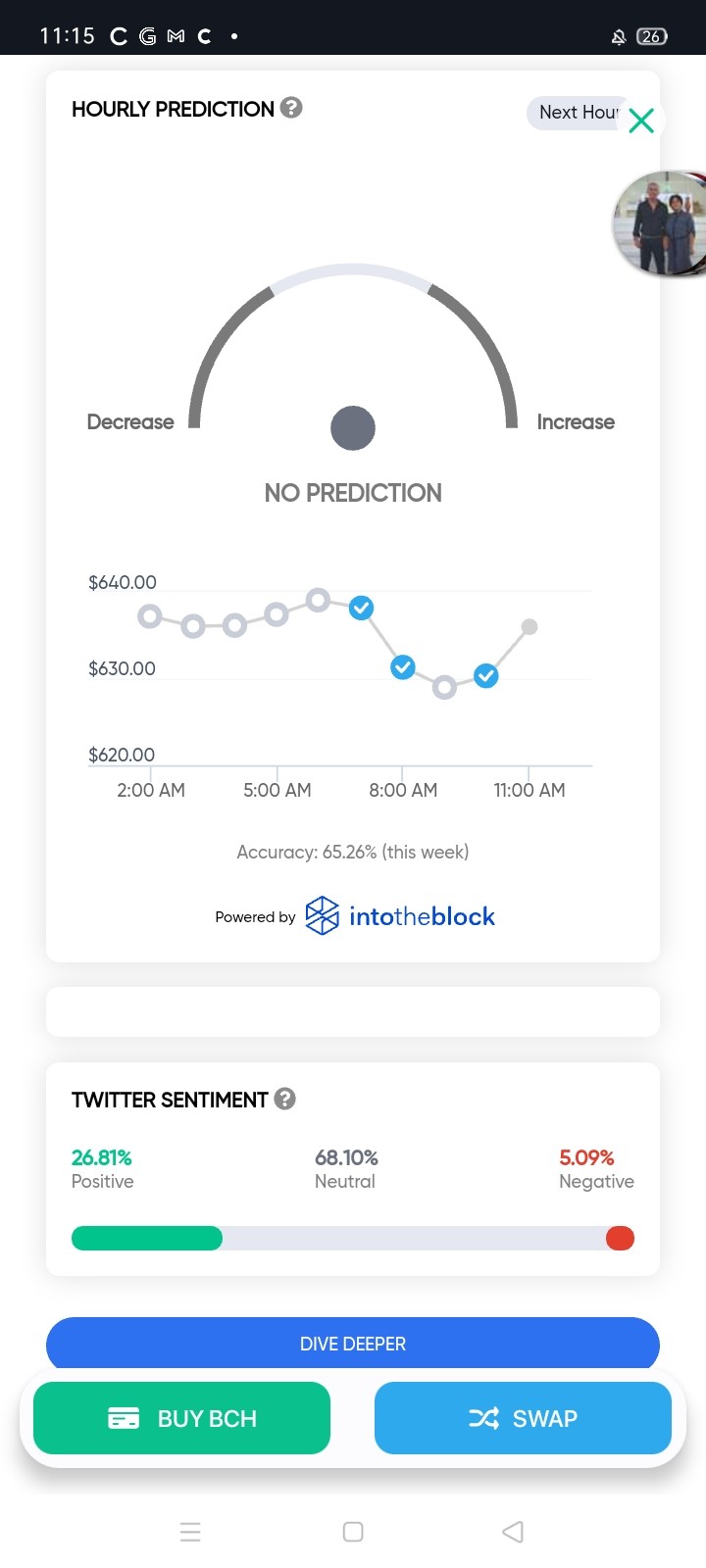Tap the Buy BCH button
This screenshot has width=706, height=1568.
pos(181,1418)
